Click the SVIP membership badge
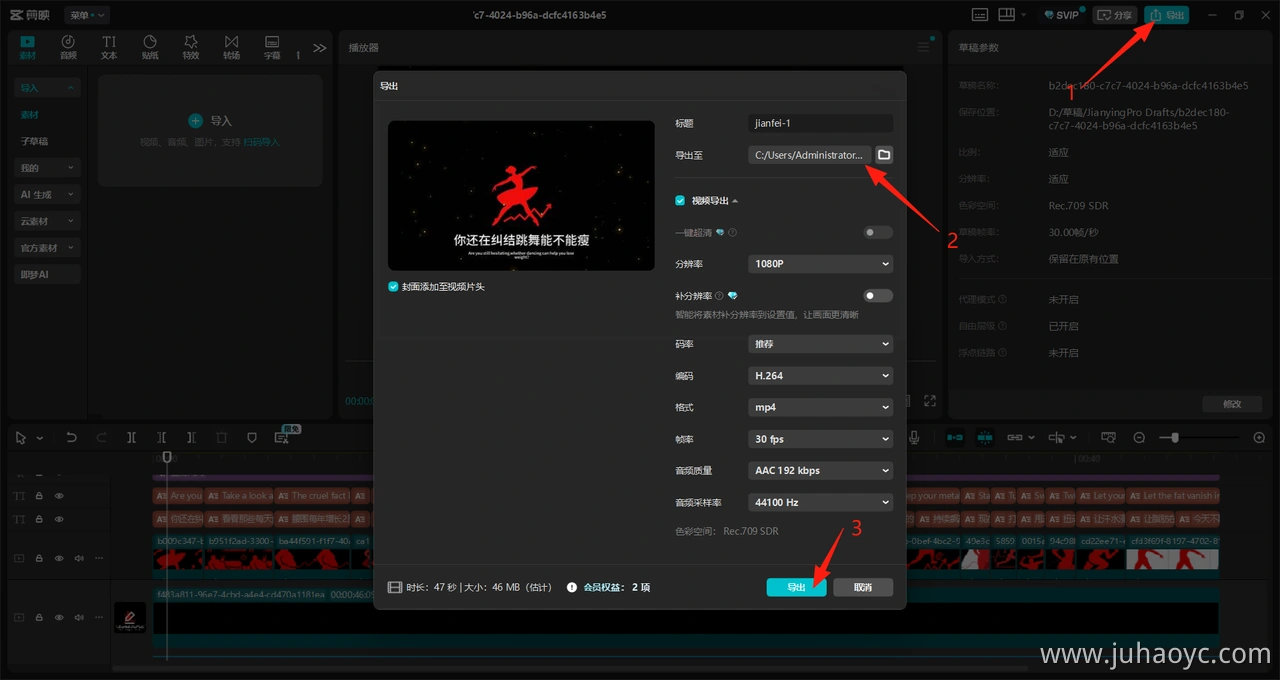The height and width of the screenshot is (680, 1280). click(1061, 15)
